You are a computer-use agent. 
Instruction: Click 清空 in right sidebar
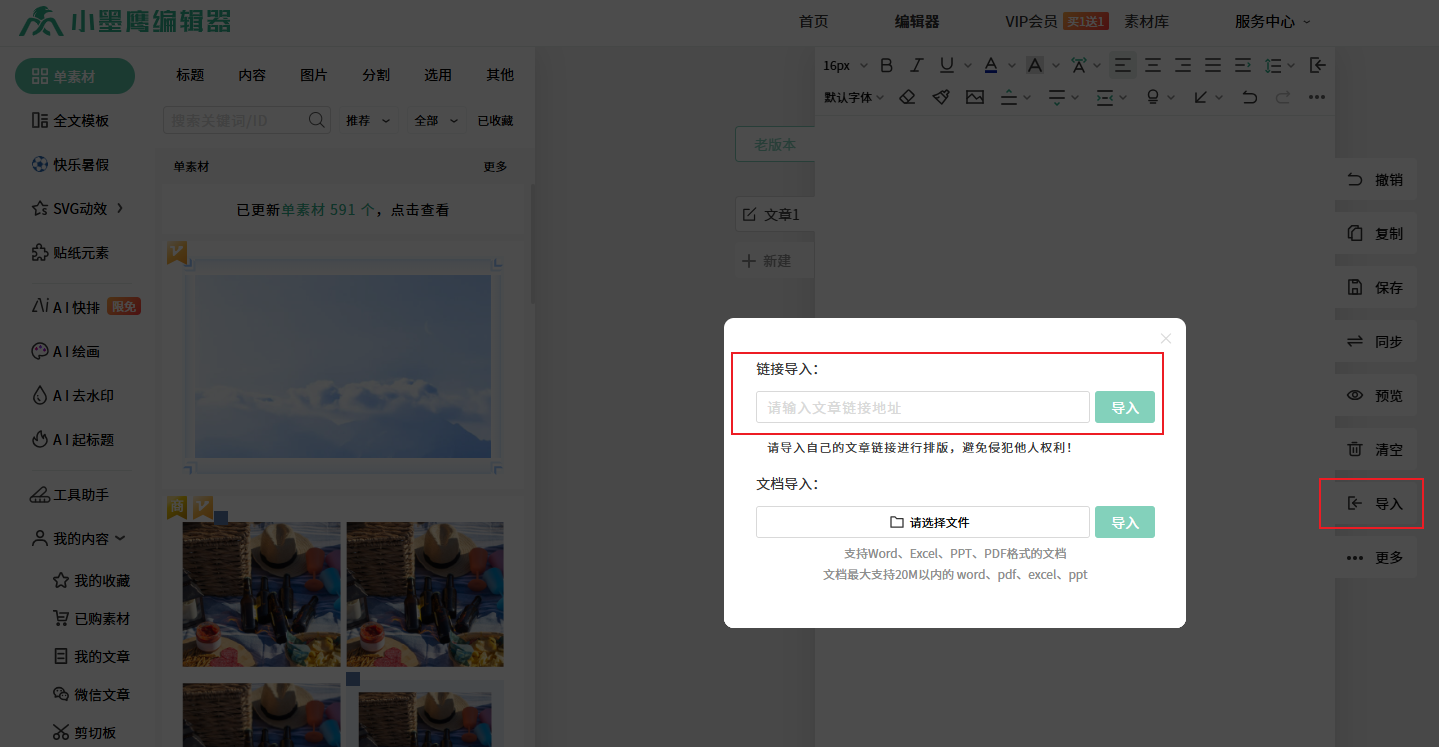pos(1376,449)
